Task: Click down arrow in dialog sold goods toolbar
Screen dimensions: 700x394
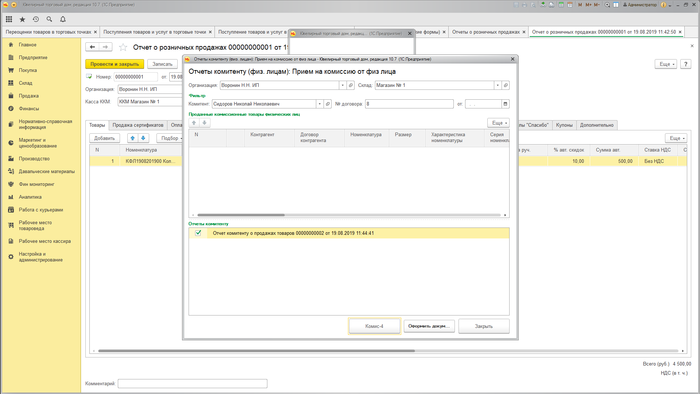Action: click(x=204, y=123)
